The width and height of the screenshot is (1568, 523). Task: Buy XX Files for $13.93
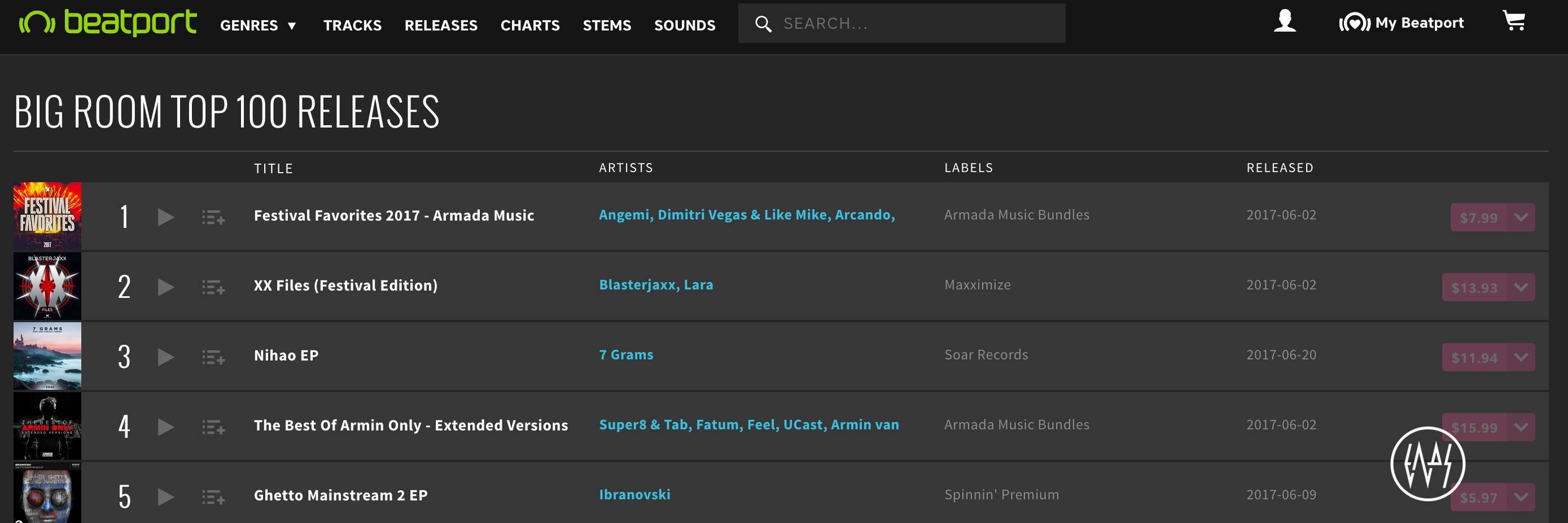click(1474, 288)
